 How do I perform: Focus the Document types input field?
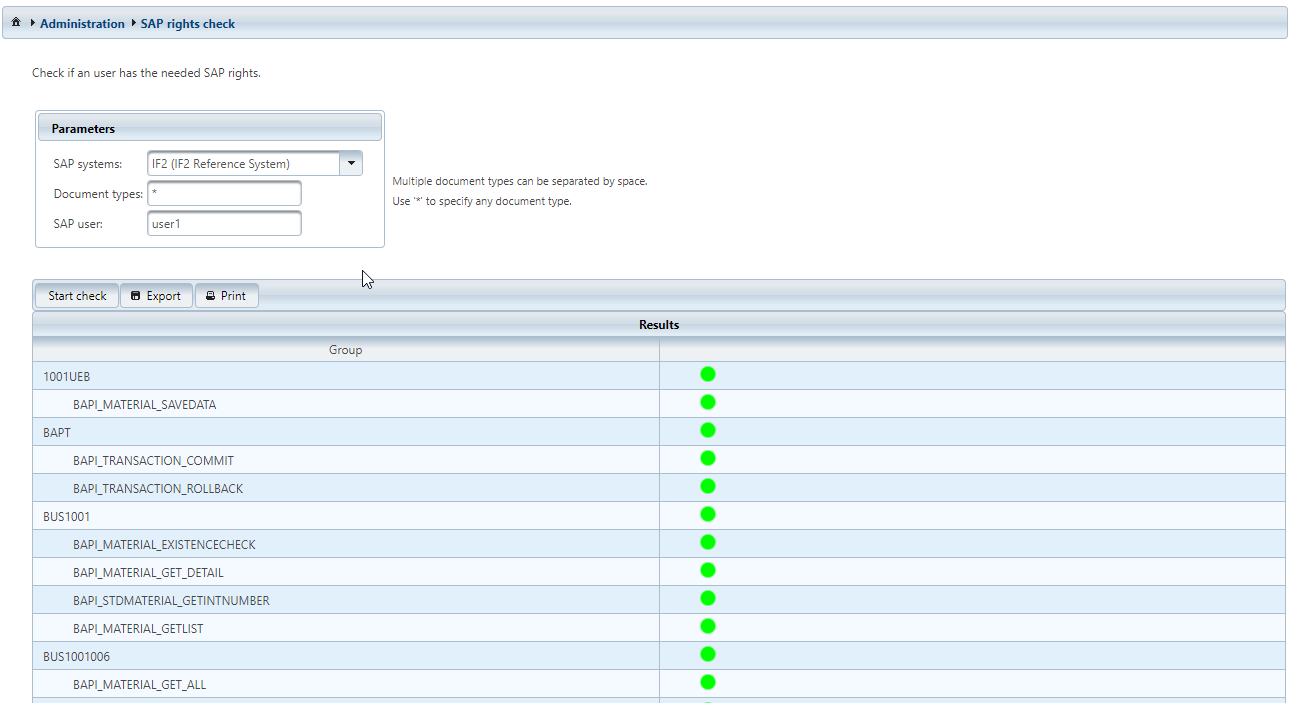(x=224, y=194)
